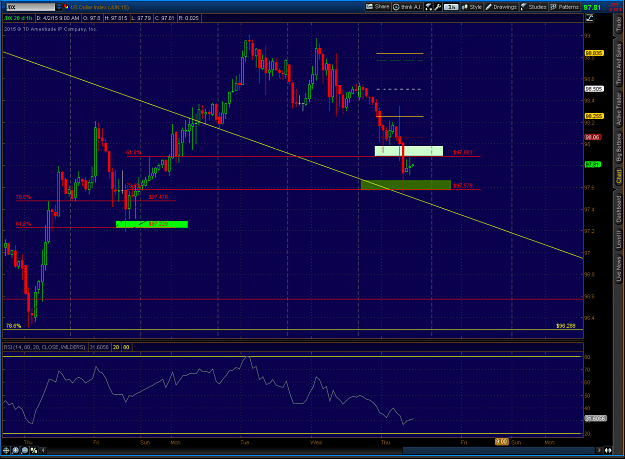Click the yellow 98.255 price bubble

click(x=594, y=116)
